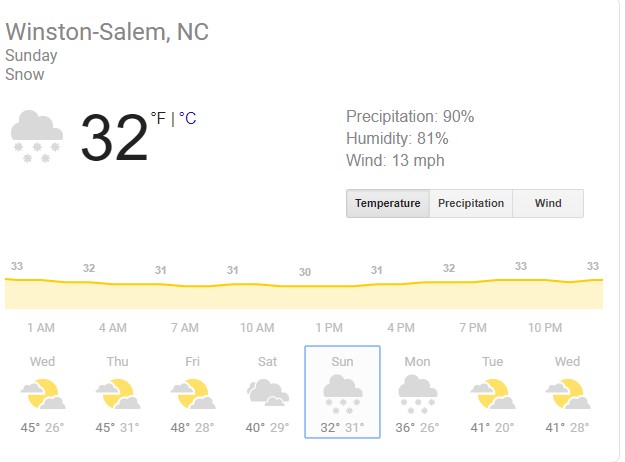Select Tuesday's partly cloudy forecast icon
Viewport: 625px width, 462px height.
point(492,394)
